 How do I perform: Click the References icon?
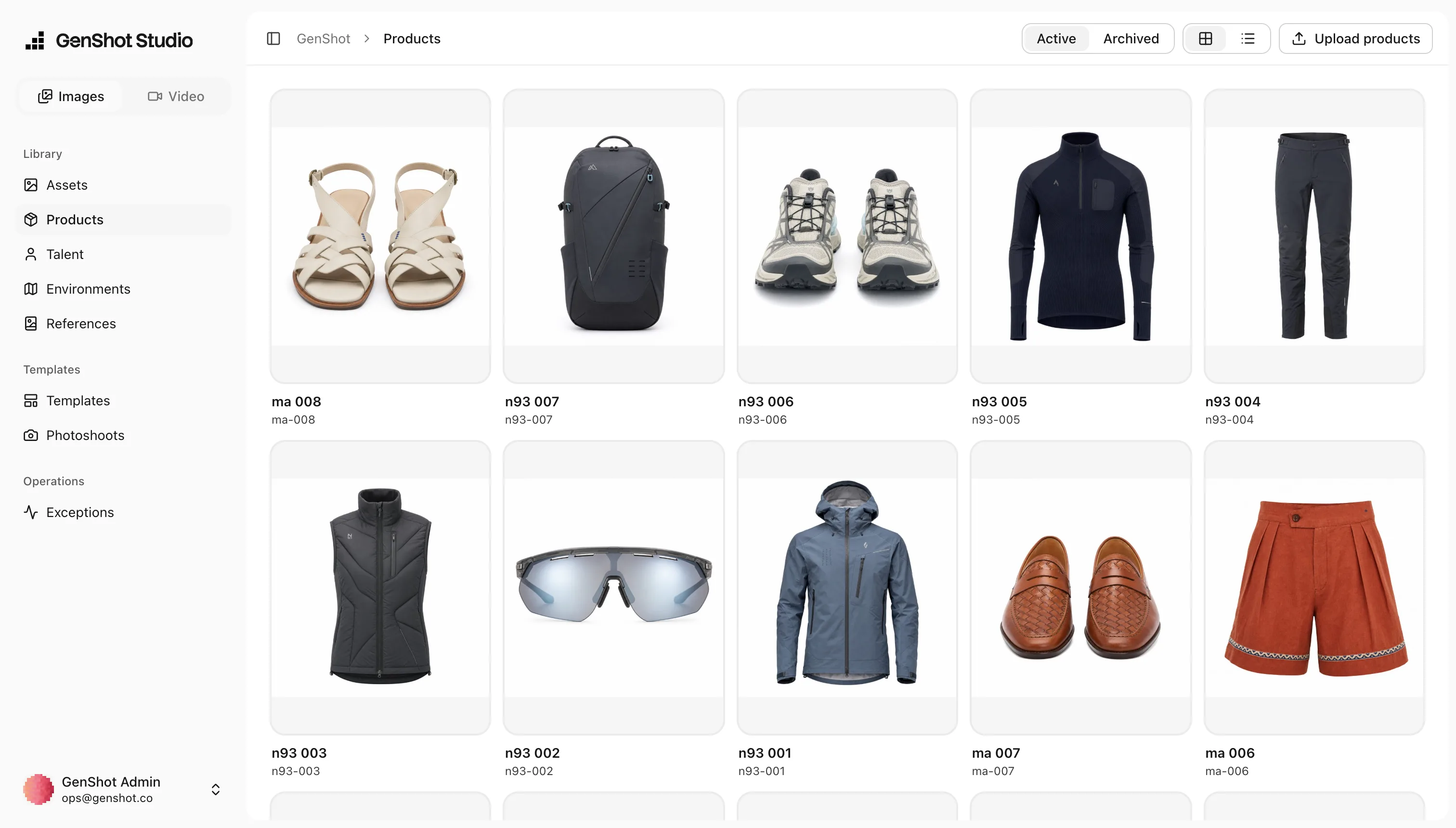(31, 323)
